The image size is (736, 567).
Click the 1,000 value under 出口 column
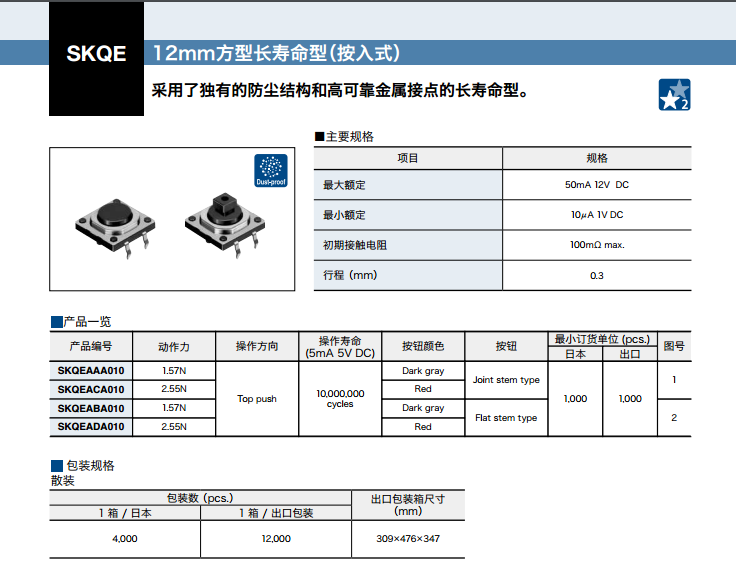(x=630, y=398)
